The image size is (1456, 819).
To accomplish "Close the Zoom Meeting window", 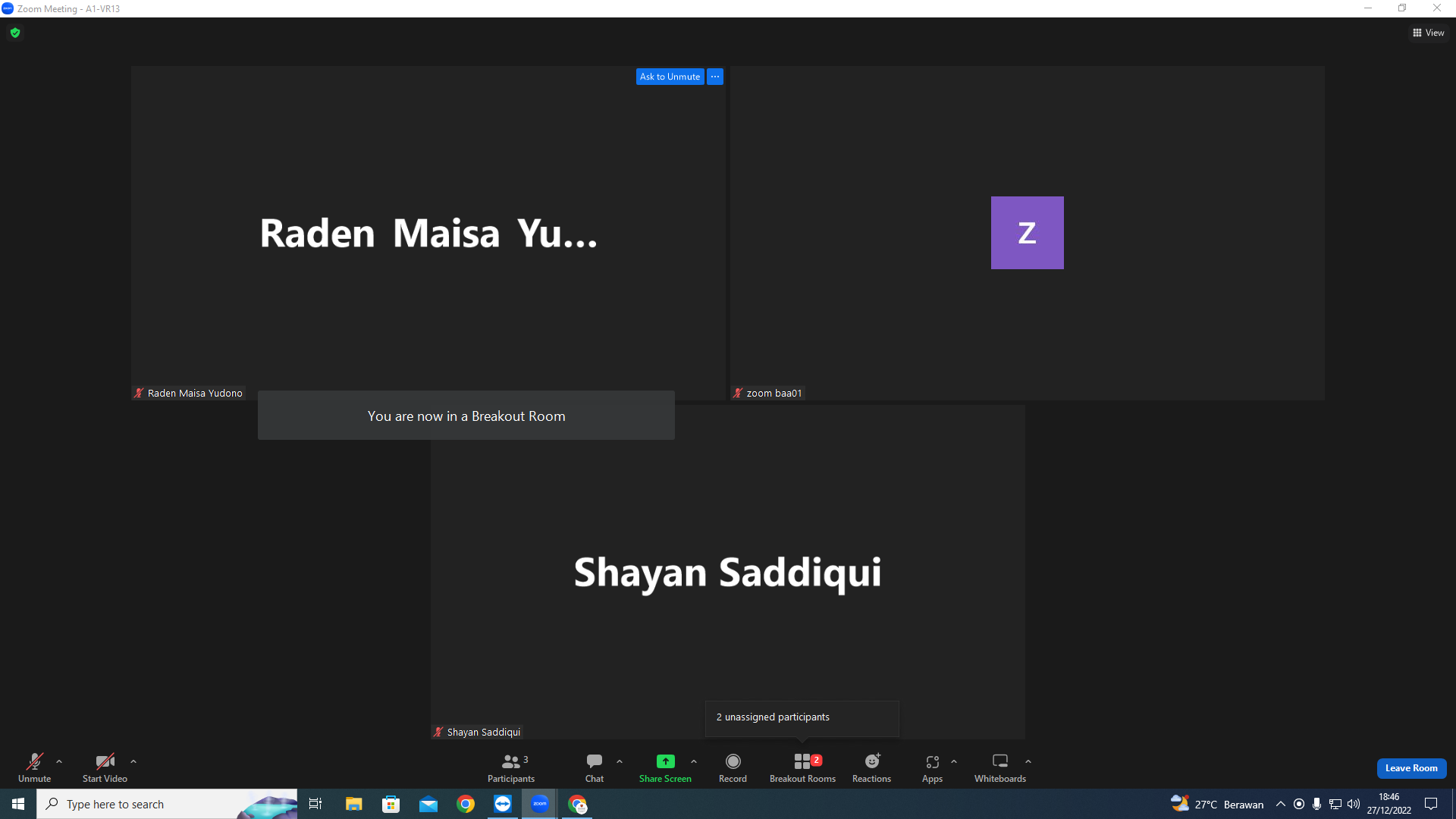I will click(1437, 8).
